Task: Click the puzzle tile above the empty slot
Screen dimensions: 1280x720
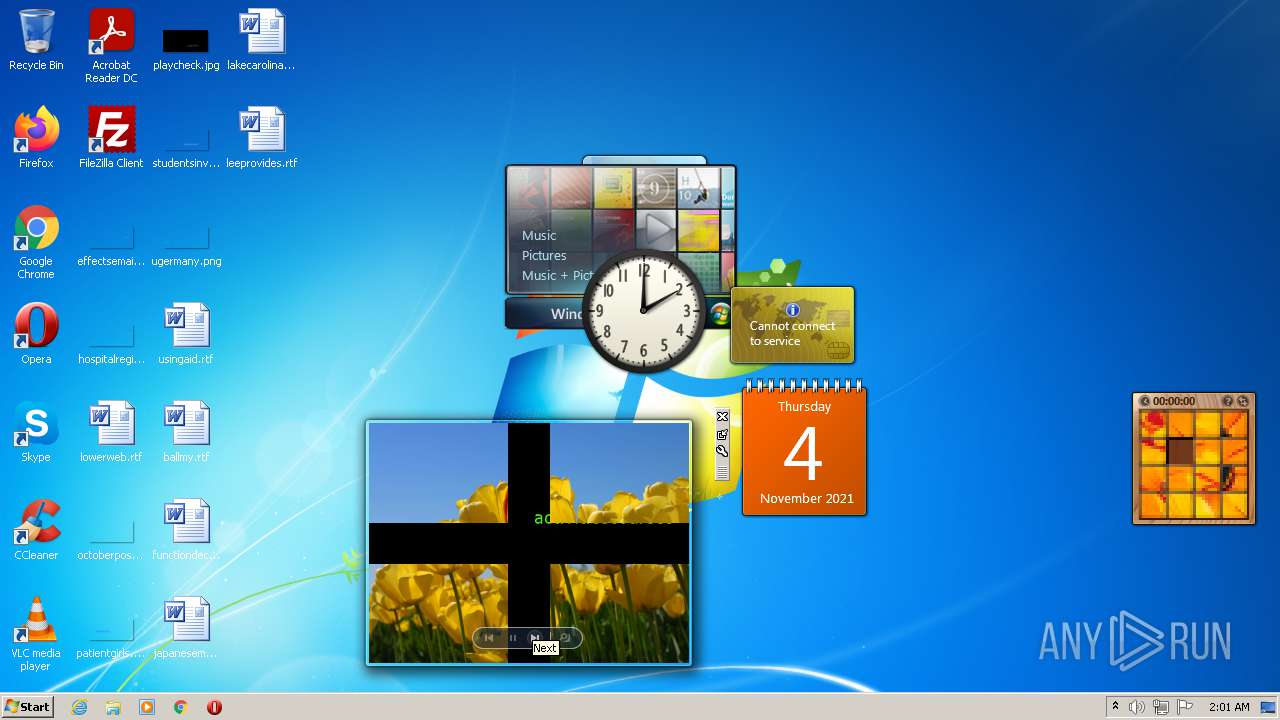Action: (1181, 424)
